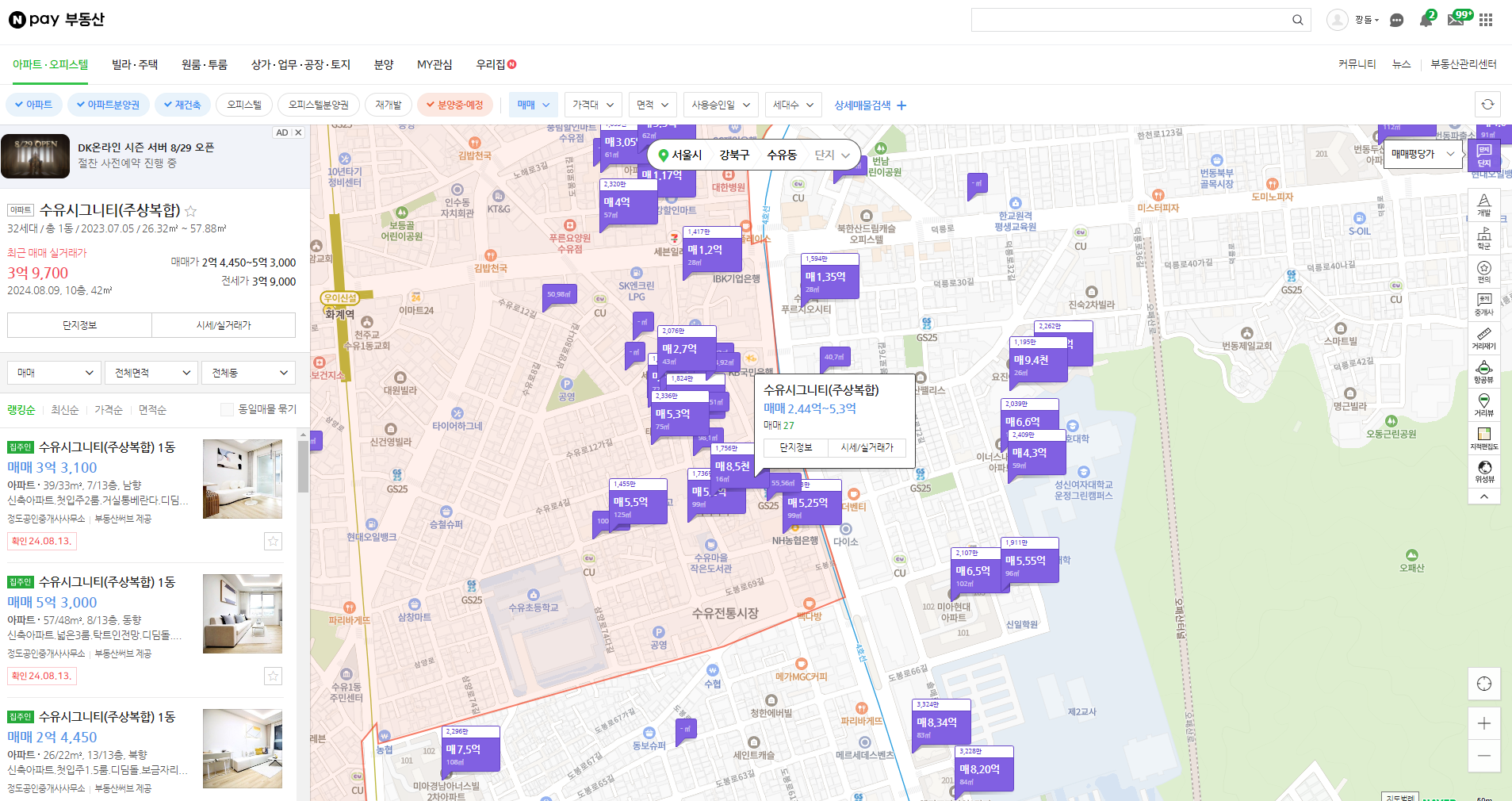Image resolution: width=1512 pixels, height=801 pixels.
Task: Open the sidebar 매매 select dropdown
Action: click(x=55, y=373)
